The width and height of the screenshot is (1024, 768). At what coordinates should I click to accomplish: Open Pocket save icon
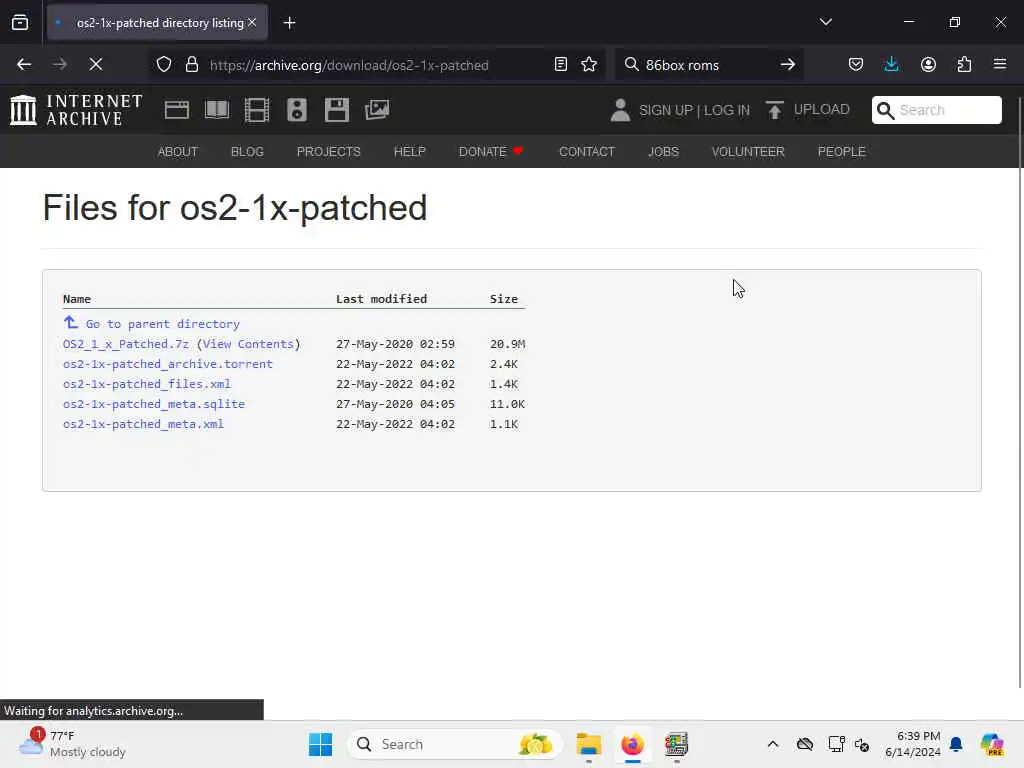[856, 64]
